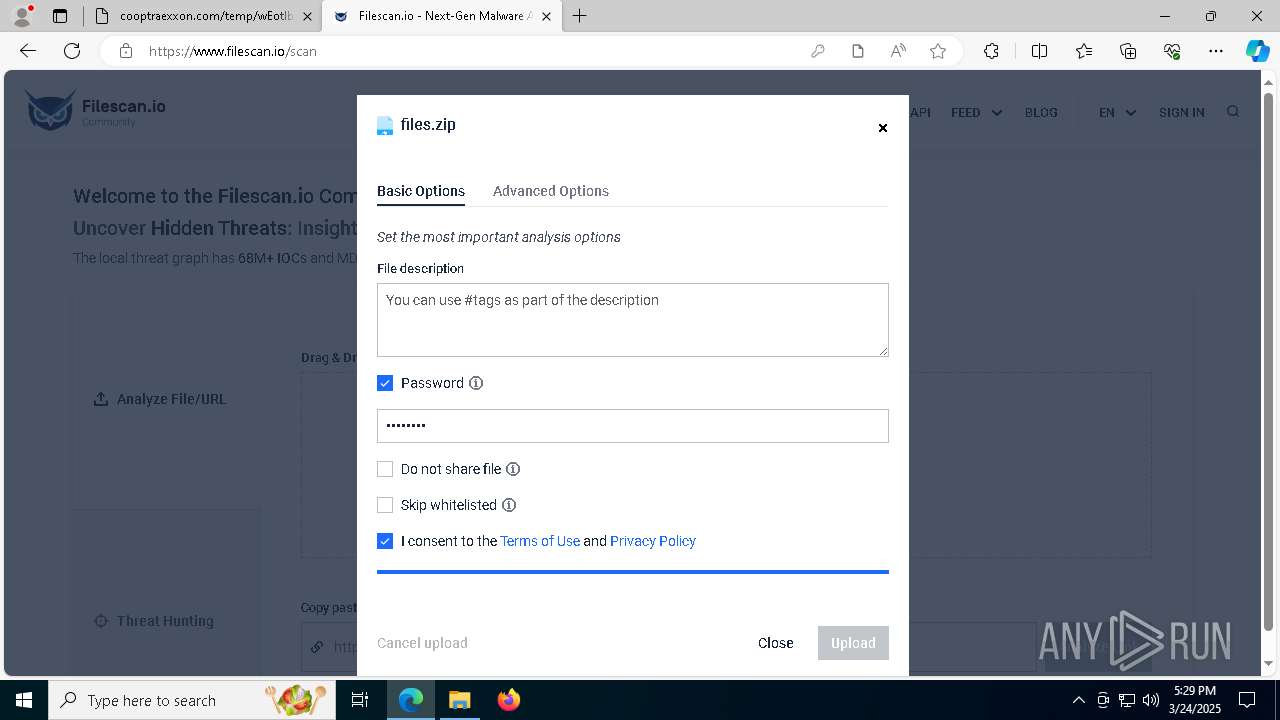This screenshot has width=1280, height=720.
Task: Toggle Split screen in Edge
Action: click(1039, 51)
